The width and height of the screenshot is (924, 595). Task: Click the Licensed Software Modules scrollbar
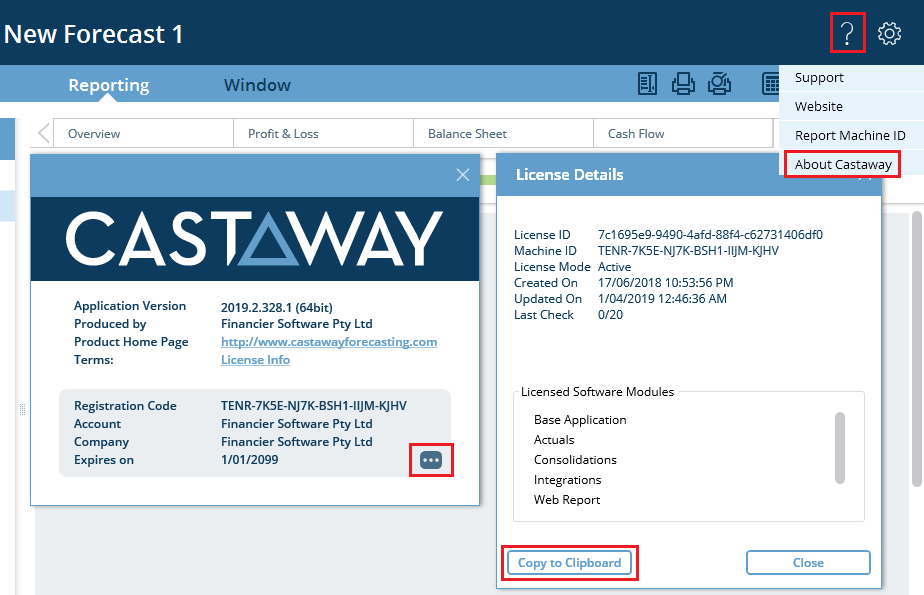[x=840, y=447]
